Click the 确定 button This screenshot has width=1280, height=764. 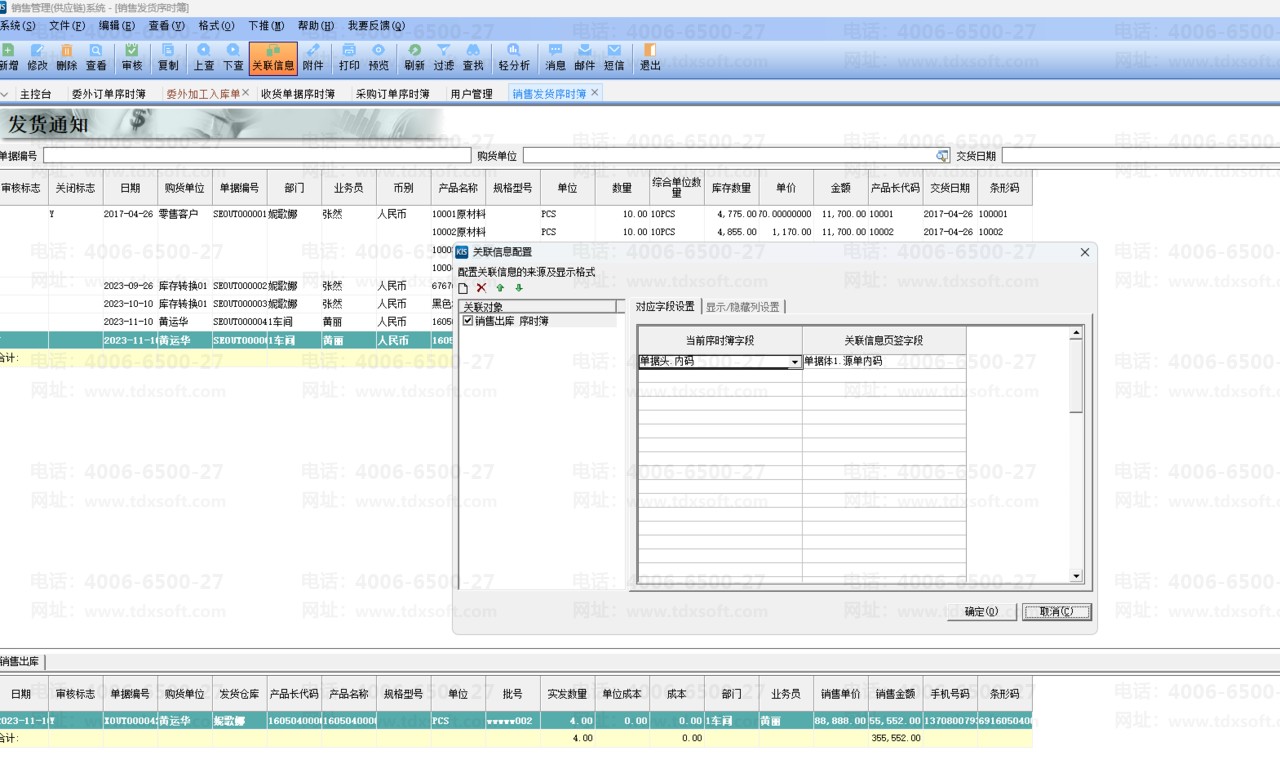[x=981, y=612]
